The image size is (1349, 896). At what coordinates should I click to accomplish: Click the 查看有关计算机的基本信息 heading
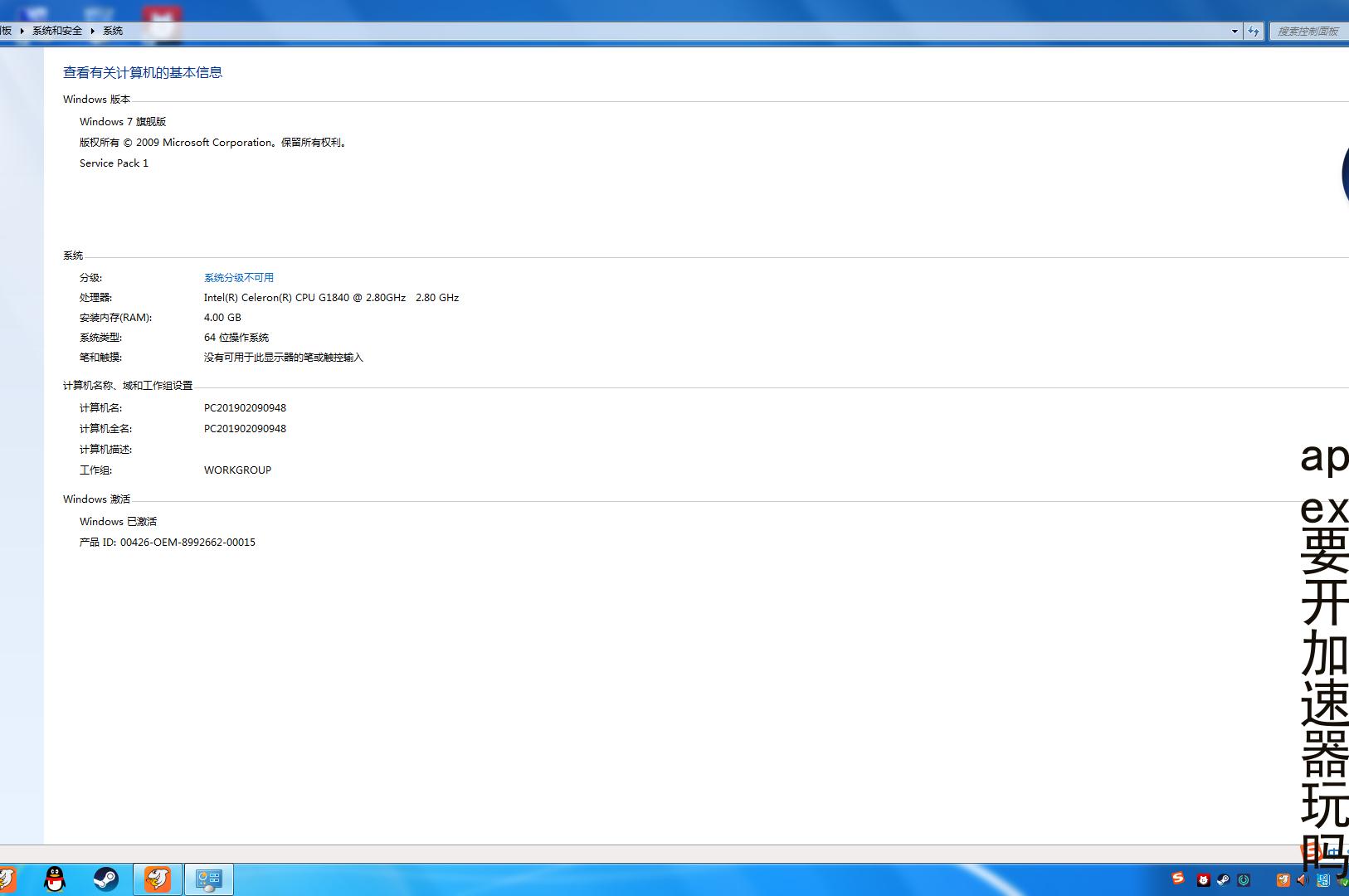[x=143, y=72]
